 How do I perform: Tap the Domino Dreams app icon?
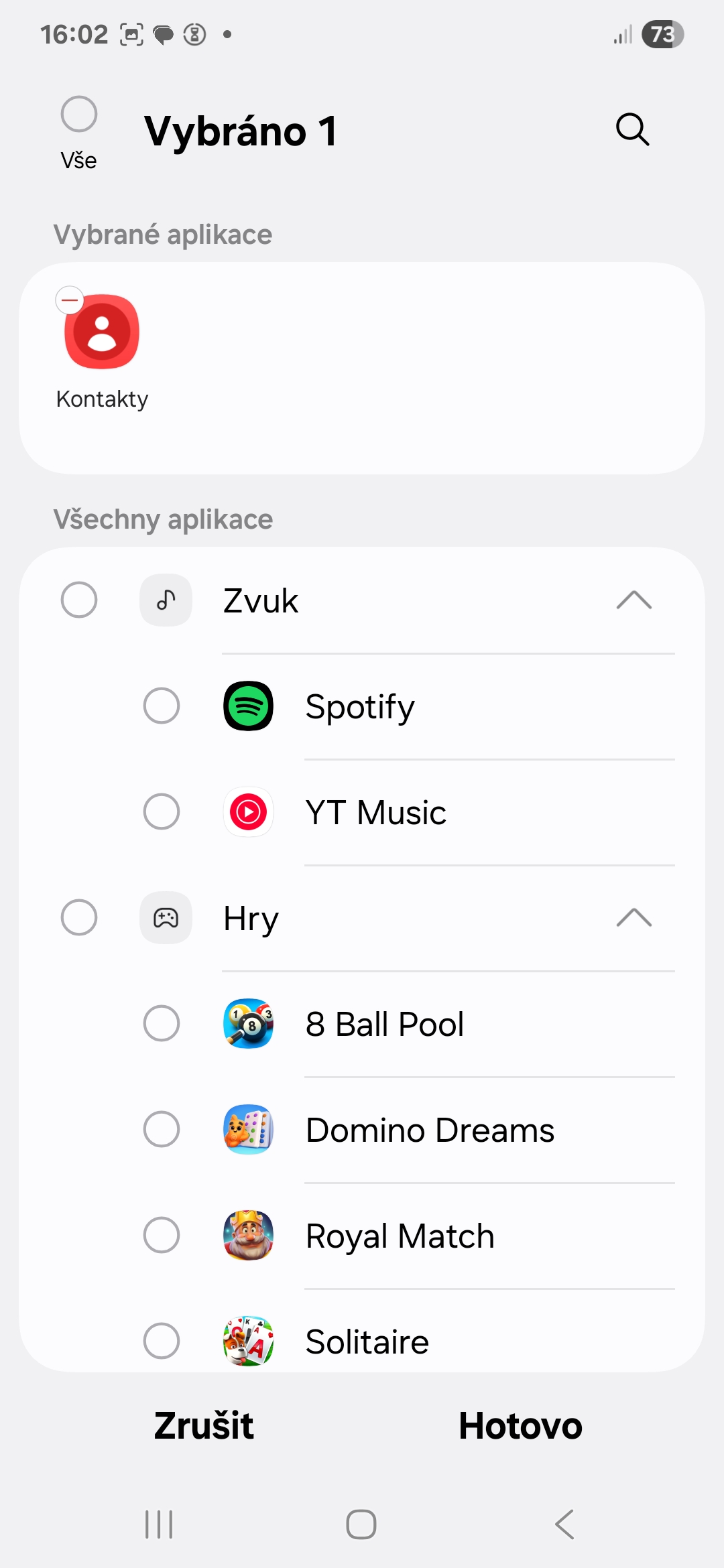[248, 1130]
